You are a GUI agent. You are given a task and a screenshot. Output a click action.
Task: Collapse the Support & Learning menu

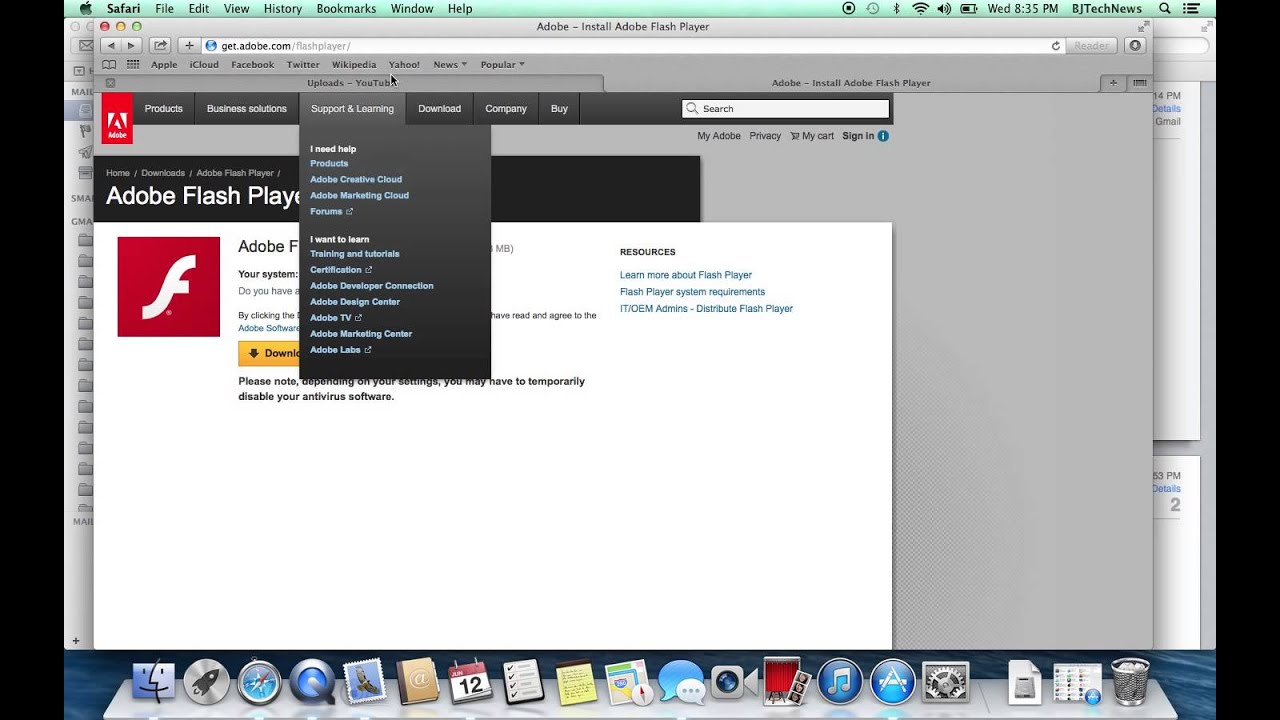(352, 109)
